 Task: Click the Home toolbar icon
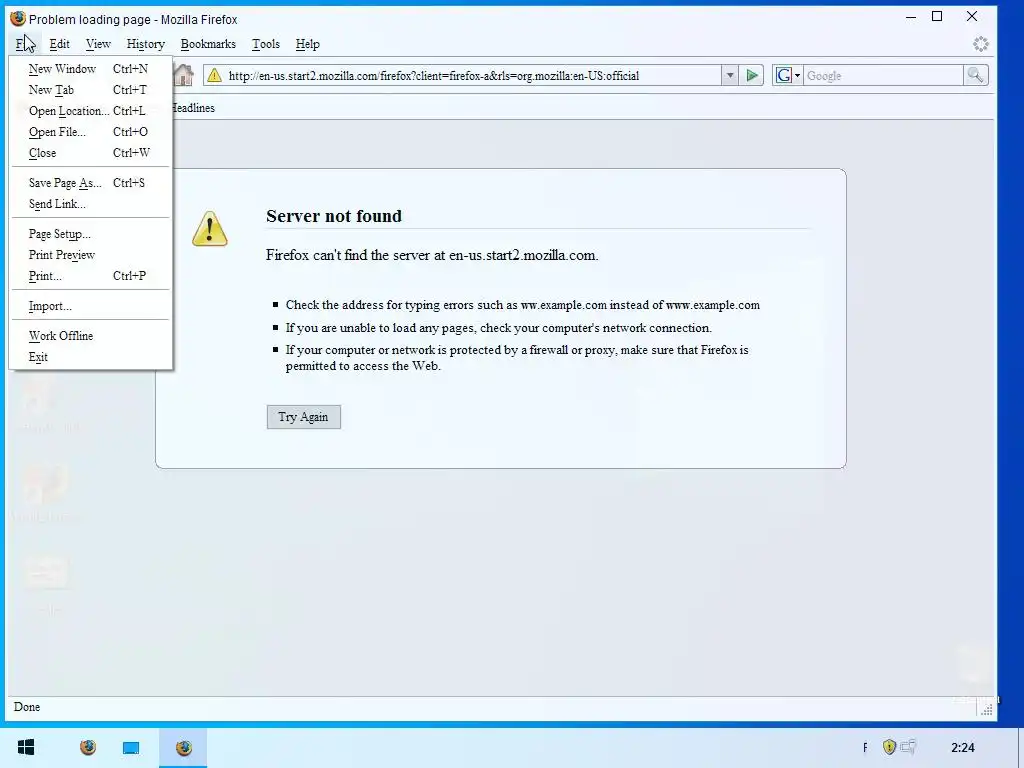pos(184,75)
